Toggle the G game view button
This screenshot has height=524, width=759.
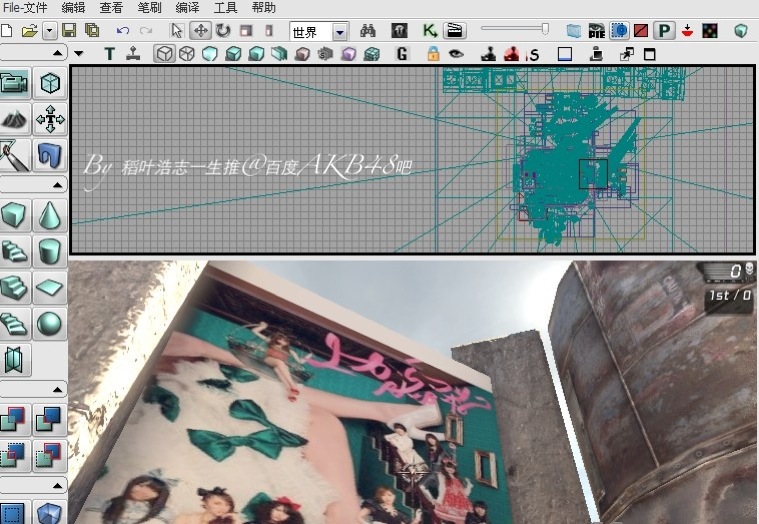[x=402, y=54]
